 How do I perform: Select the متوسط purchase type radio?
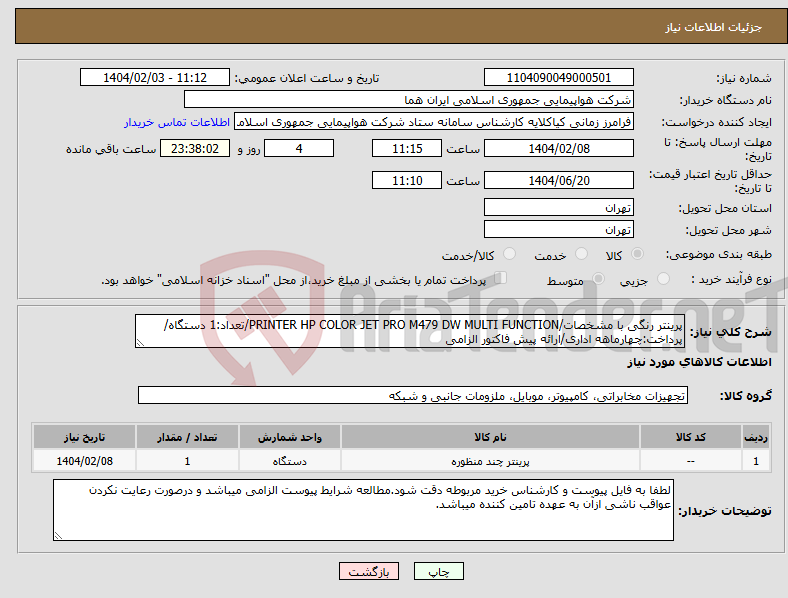pos(599,278)
